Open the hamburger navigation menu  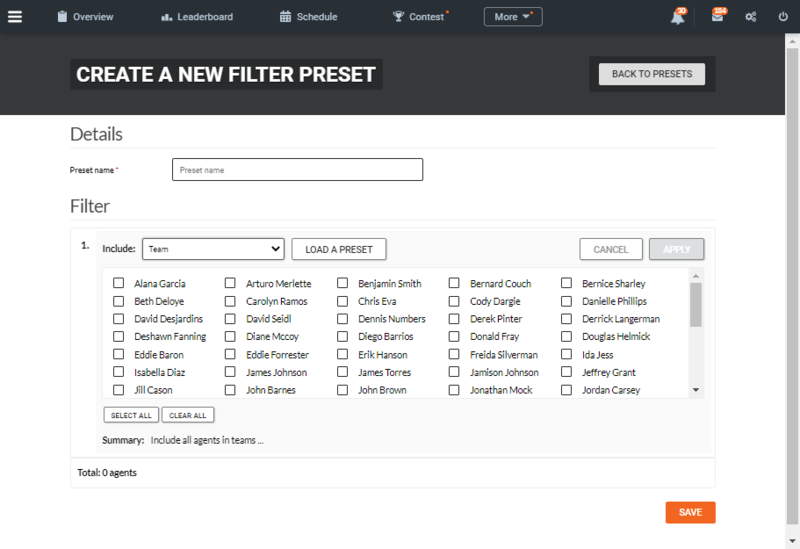[15, 17]
